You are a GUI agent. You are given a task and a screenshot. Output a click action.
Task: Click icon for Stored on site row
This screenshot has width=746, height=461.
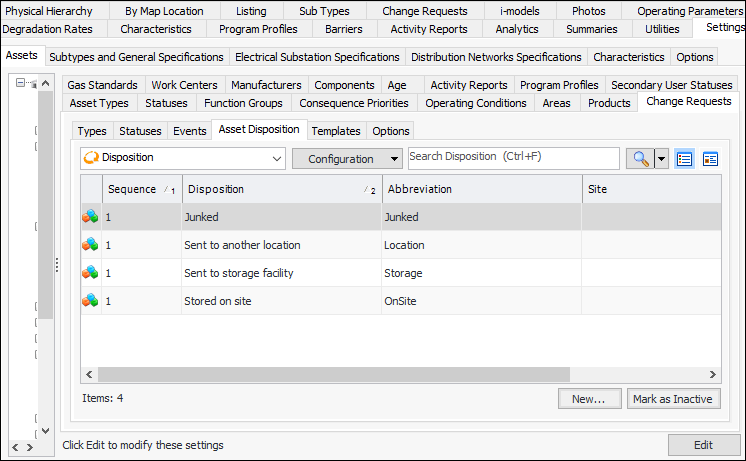[x=91, y=301]
